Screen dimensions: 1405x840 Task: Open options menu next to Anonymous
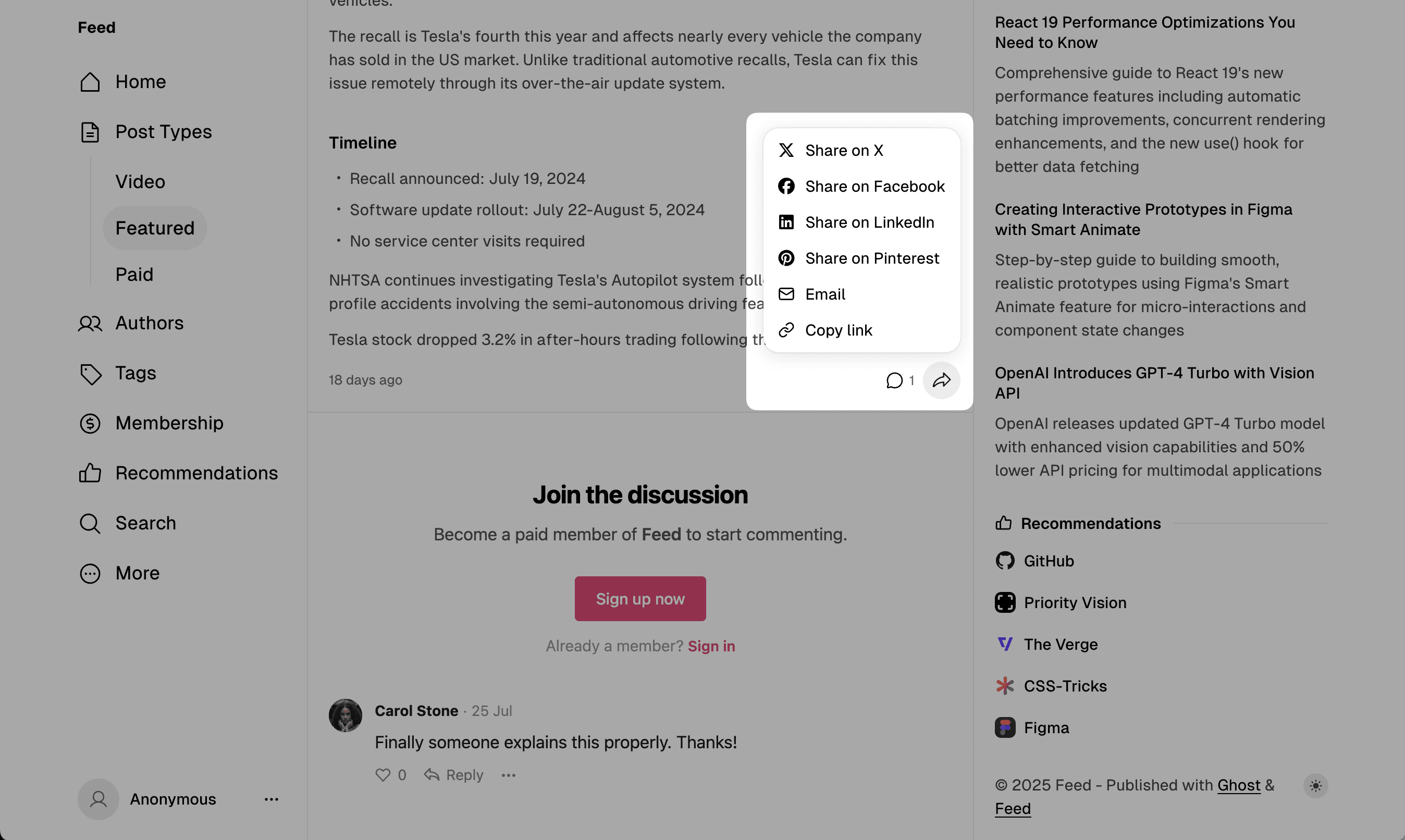(271, 799)
